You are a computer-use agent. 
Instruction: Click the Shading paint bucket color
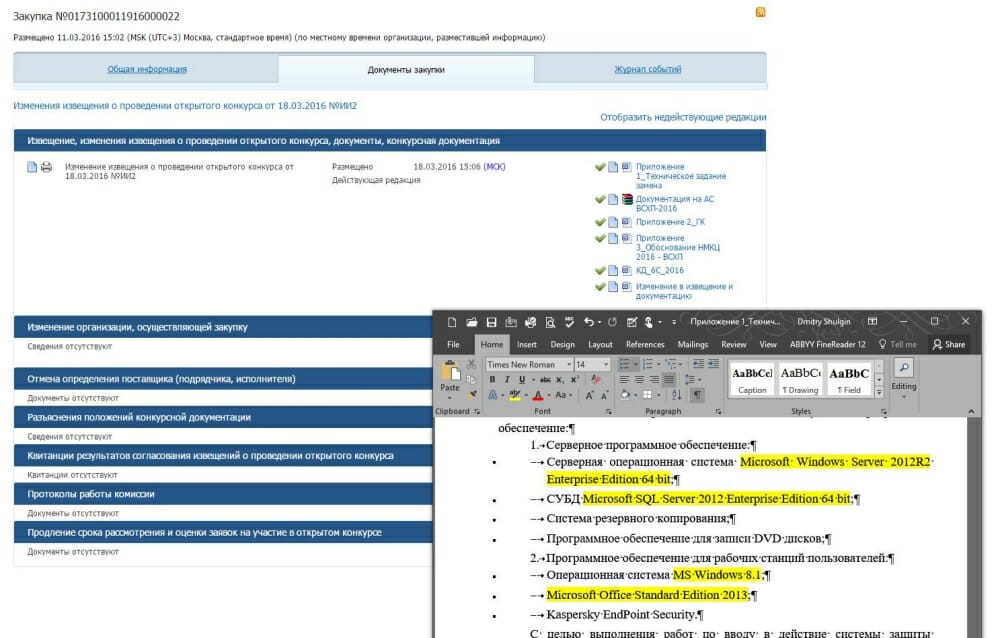[x=626, y=395]
